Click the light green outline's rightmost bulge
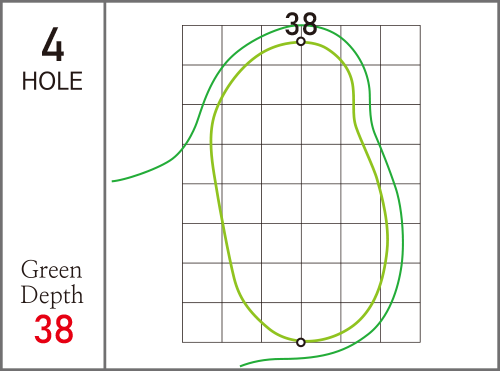 point(388,237)
